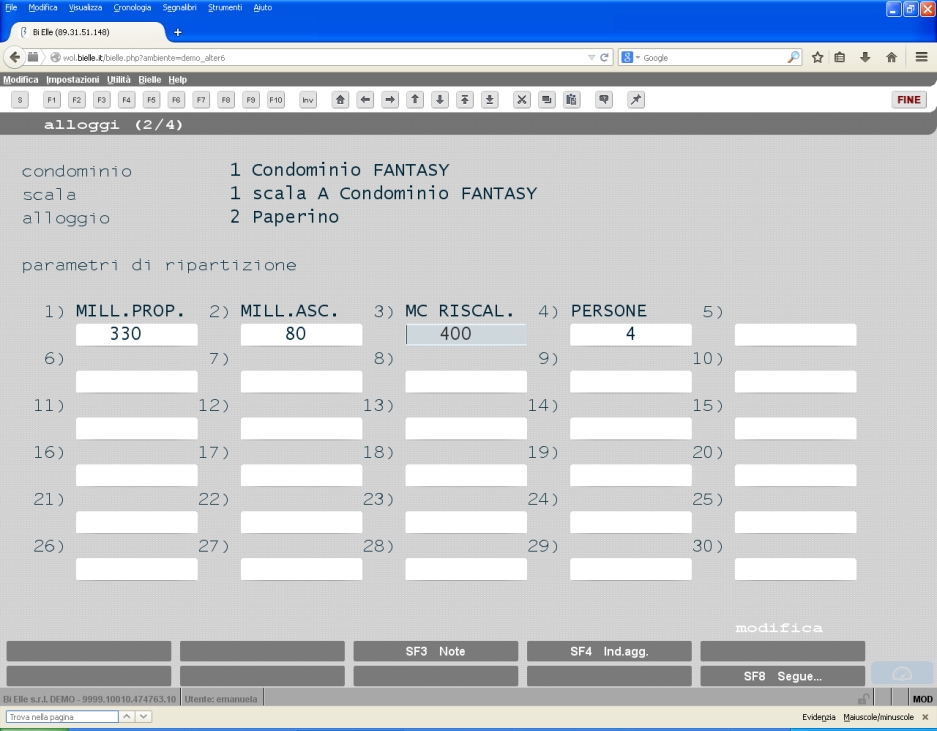This screenshot has height=731, width=937.
Task: Open the downloads arrow icon
Action: [x=865, y=57]
